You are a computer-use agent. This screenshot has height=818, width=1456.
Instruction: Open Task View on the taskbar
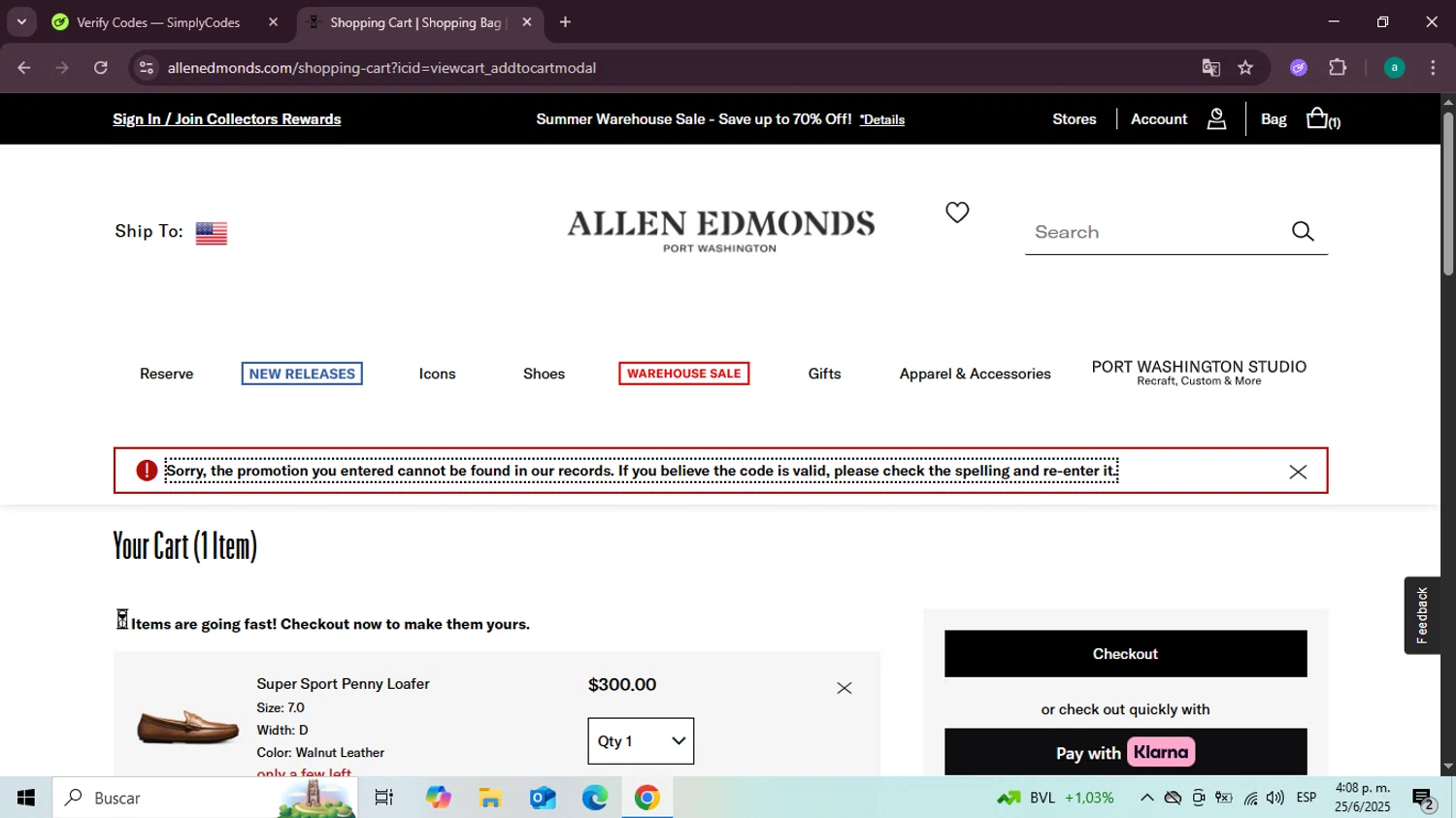384,798
